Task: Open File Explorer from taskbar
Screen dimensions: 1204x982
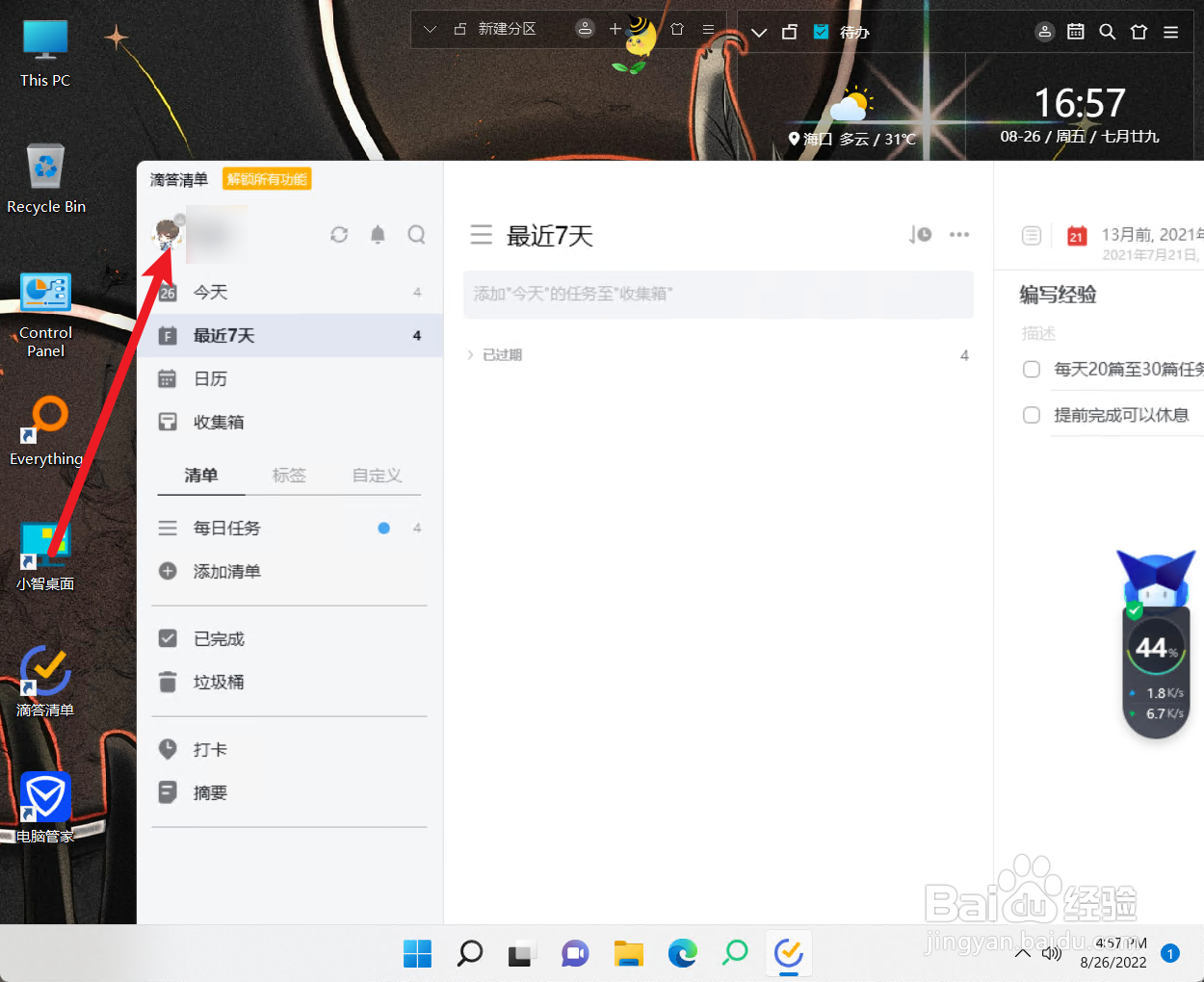Action: (629, 953)
